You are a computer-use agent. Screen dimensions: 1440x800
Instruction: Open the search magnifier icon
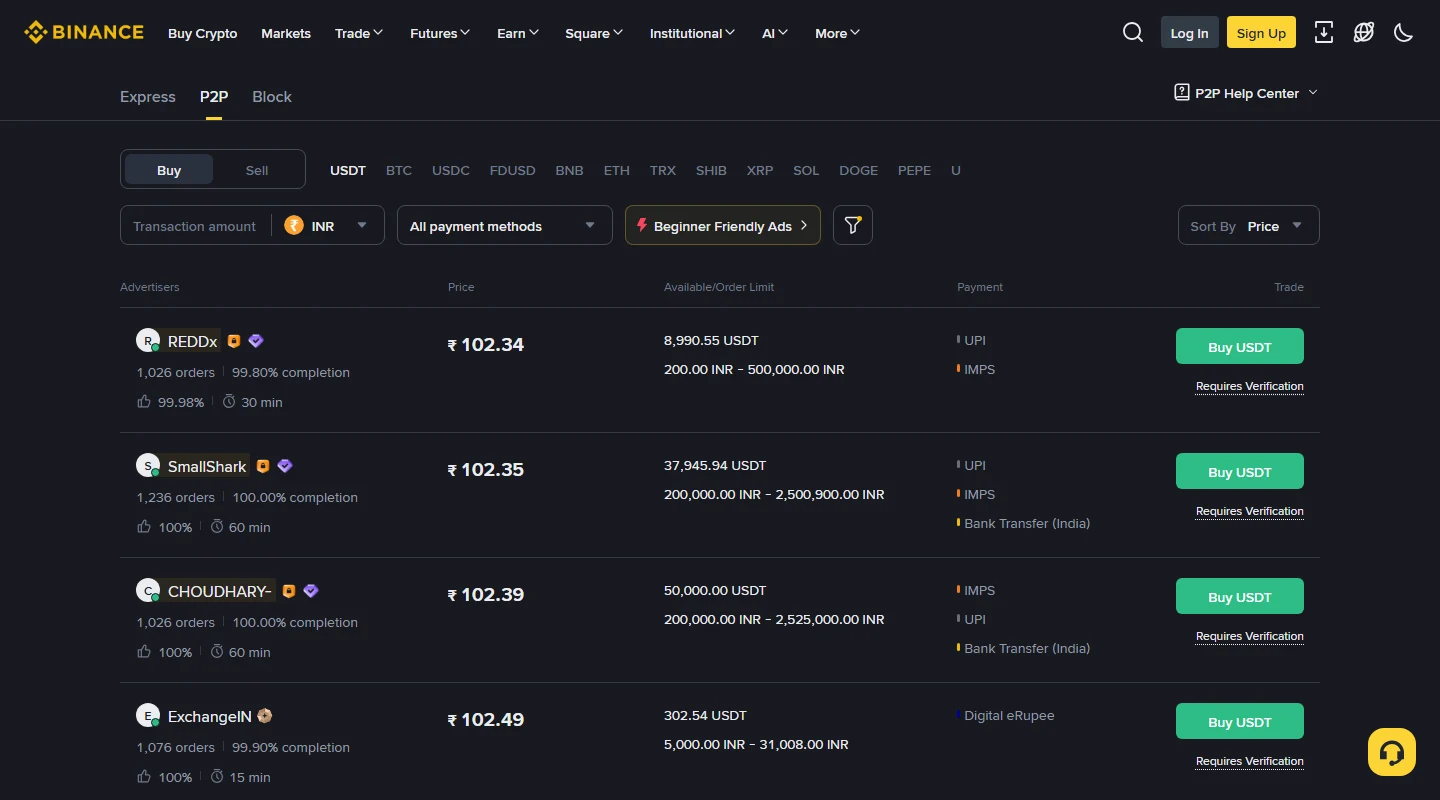(x=1133, y=32)
